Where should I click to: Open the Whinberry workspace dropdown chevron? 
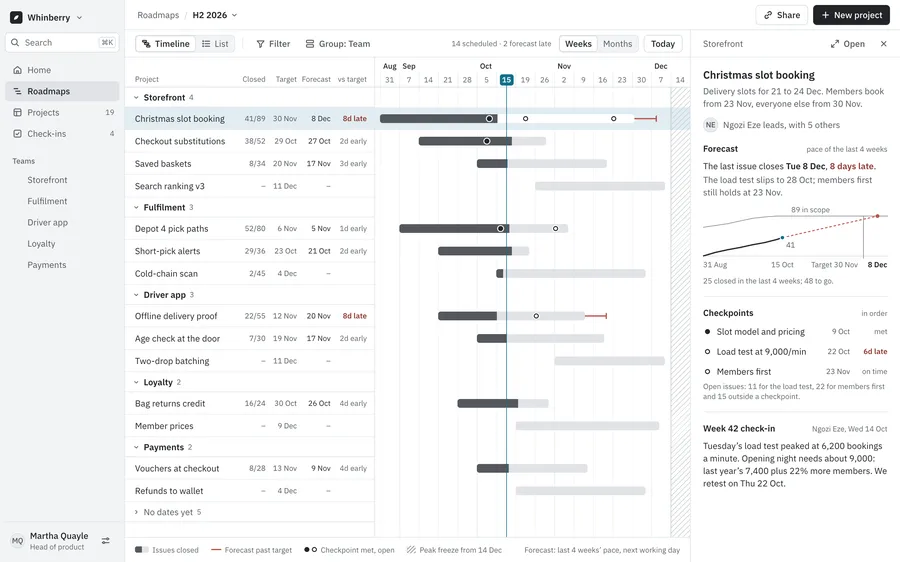pyautogui.click(x=79, y=18)
